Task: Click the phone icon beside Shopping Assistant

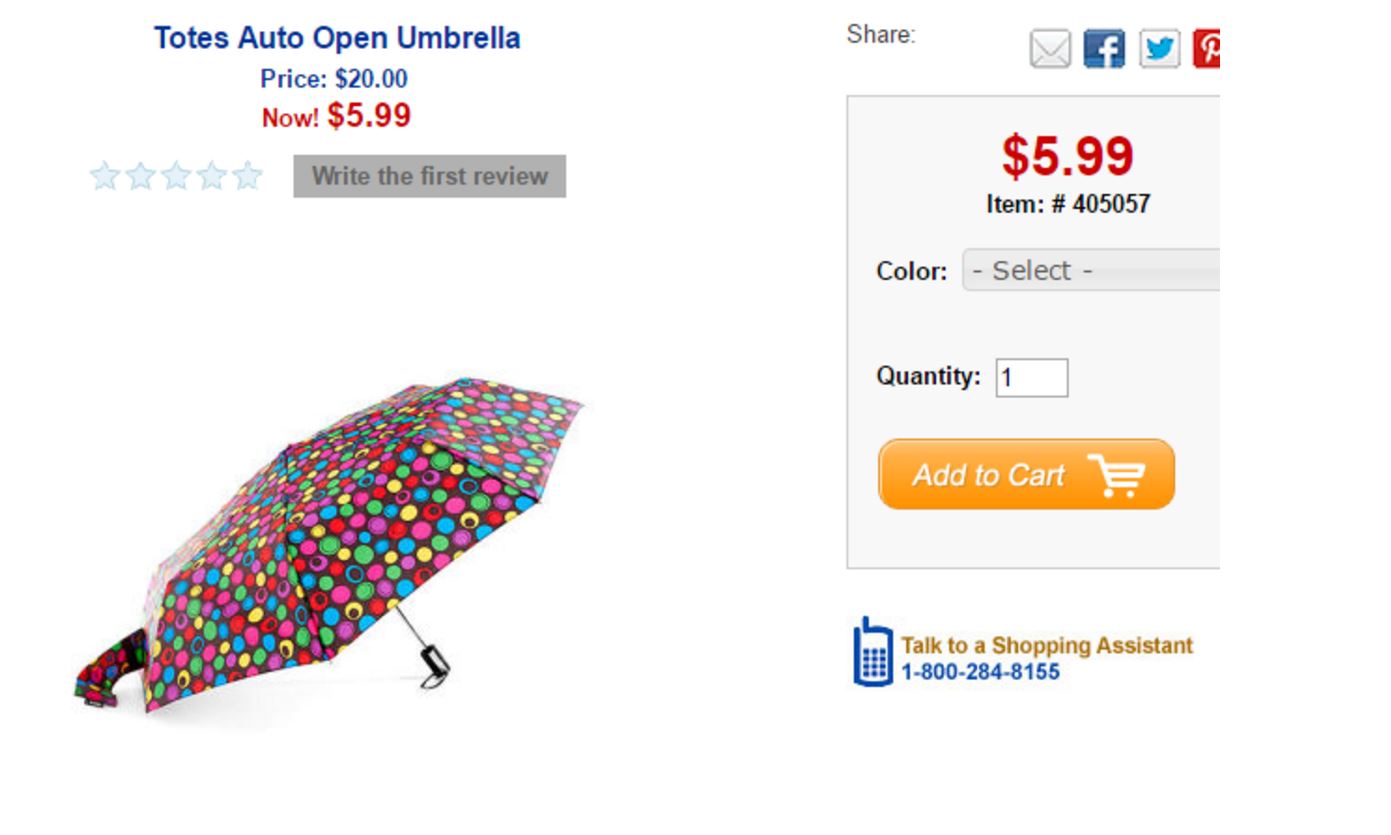Action: (x=872, y=653)
